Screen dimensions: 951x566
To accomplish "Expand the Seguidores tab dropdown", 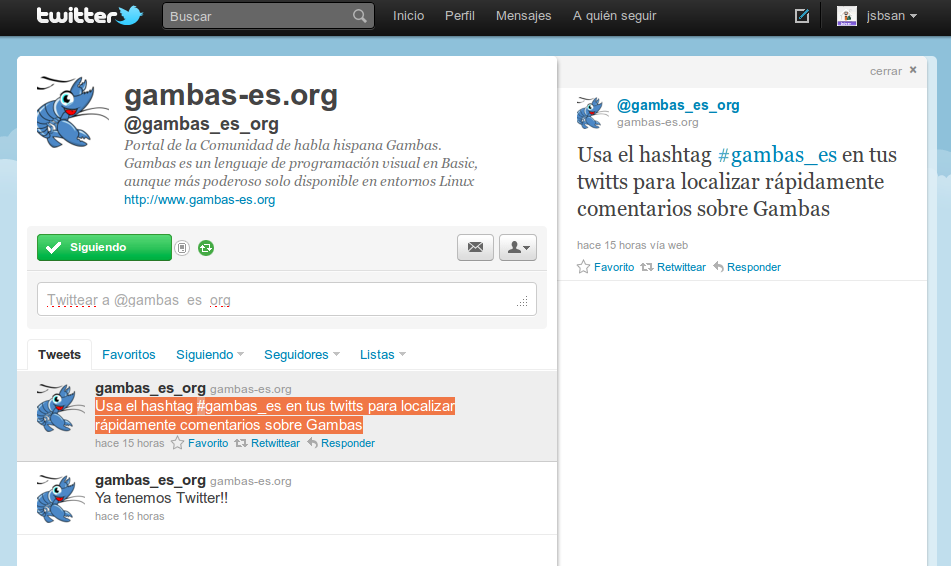I will click(302, 354).
